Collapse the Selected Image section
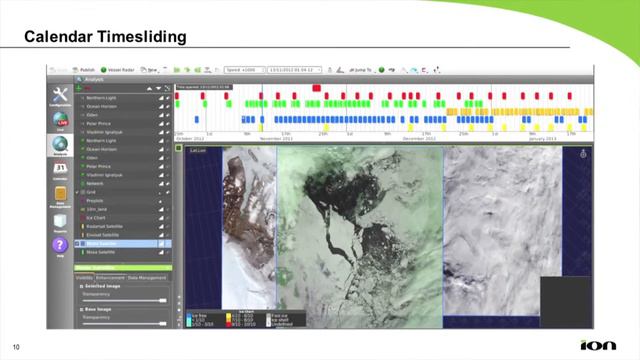Image resolution: width=640 pixels, height=360 pixels. pos(81,287)
